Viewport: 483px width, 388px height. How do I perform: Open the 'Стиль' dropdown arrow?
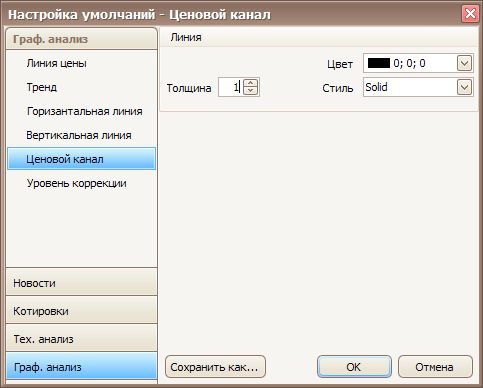tap(465, 87)
